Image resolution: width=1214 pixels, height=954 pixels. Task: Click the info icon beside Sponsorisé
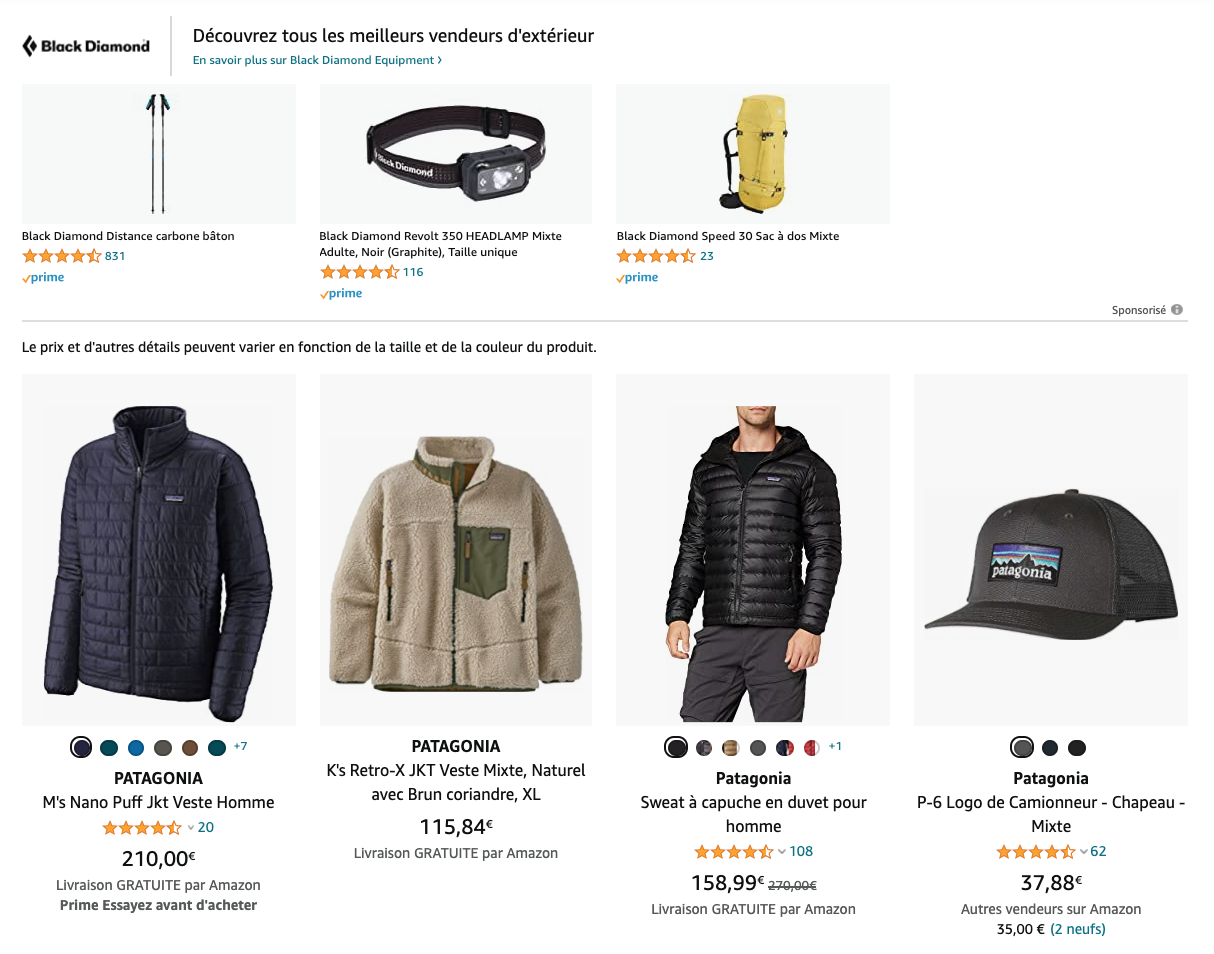[x=1177, y=310]
